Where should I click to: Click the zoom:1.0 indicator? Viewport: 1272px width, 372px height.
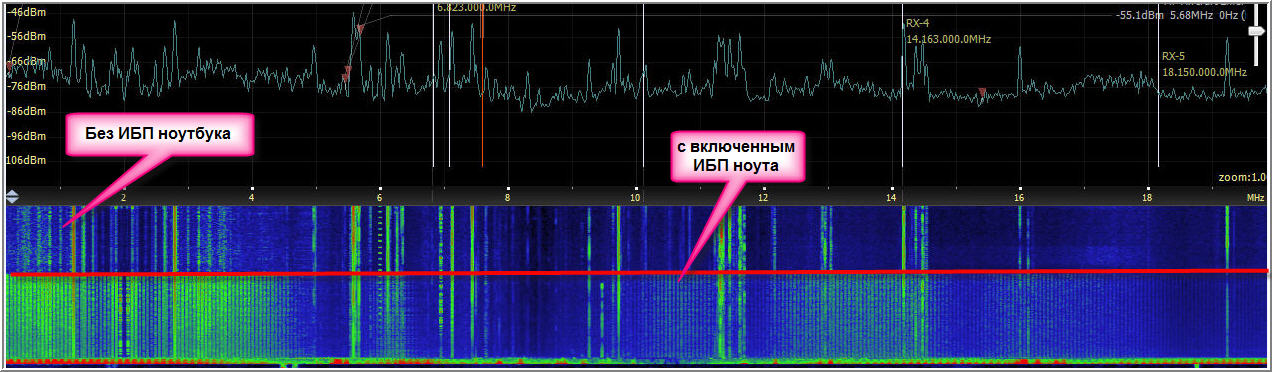point(1240,176)
